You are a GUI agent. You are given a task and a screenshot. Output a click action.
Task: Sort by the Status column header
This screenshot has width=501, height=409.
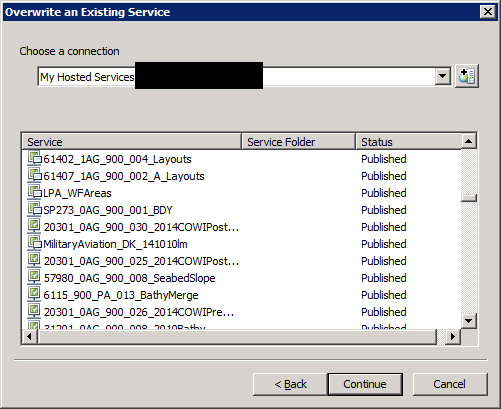(x=409, y=142)
